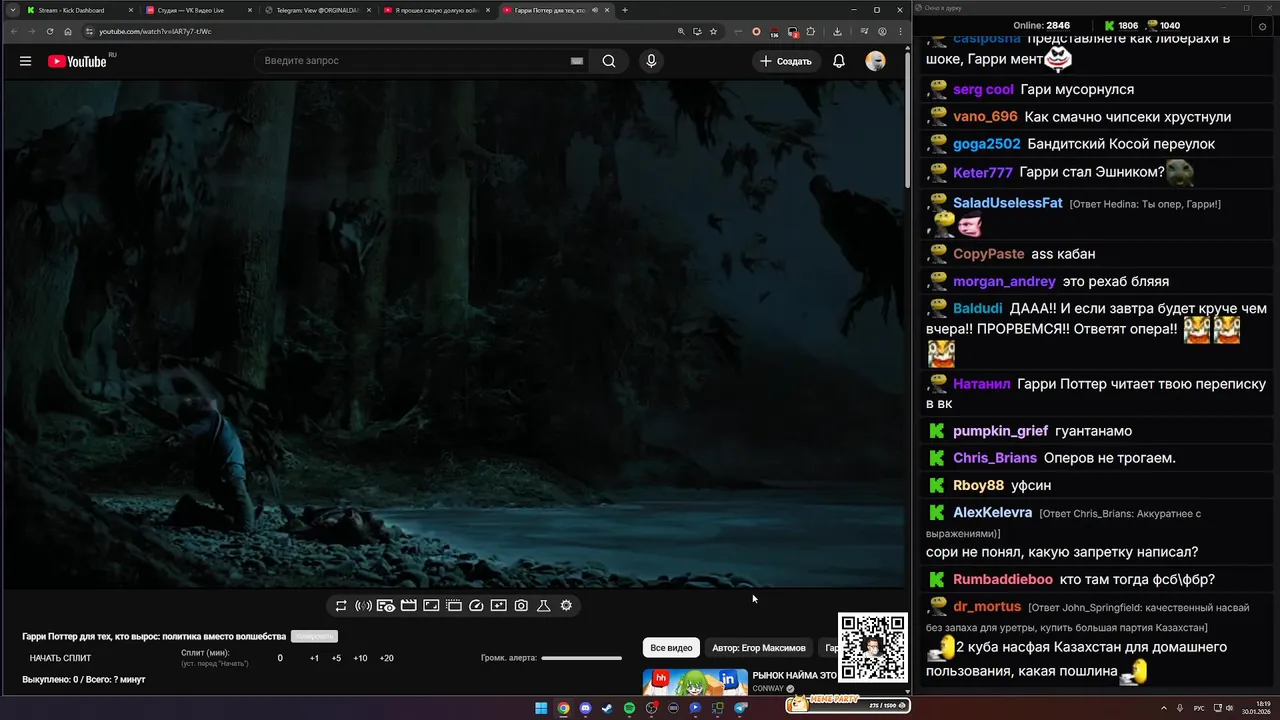1280x720 pixels.
Task: Click the copy button beside video title
Action: [x=314, y=637]
